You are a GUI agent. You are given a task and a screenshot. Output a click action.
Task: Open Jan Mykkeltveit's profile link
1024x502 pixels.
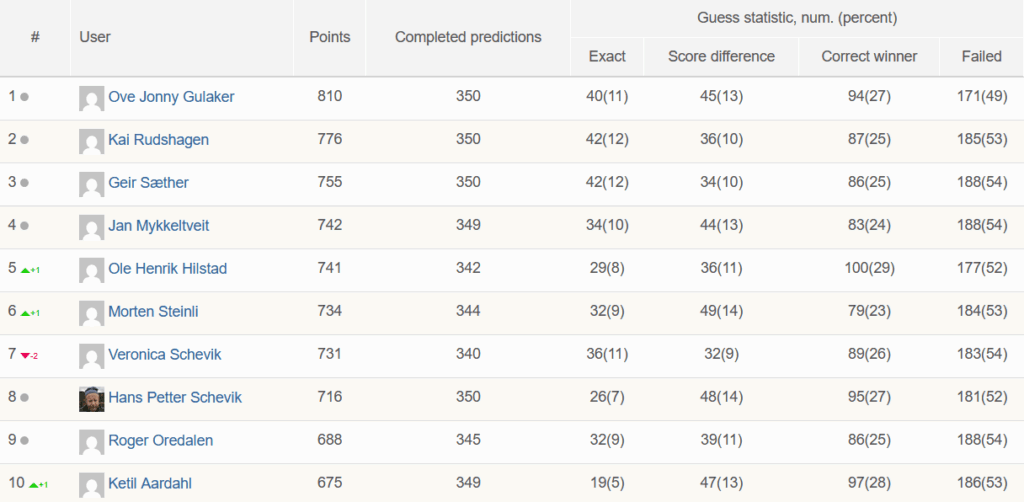[x=159, y=226]
